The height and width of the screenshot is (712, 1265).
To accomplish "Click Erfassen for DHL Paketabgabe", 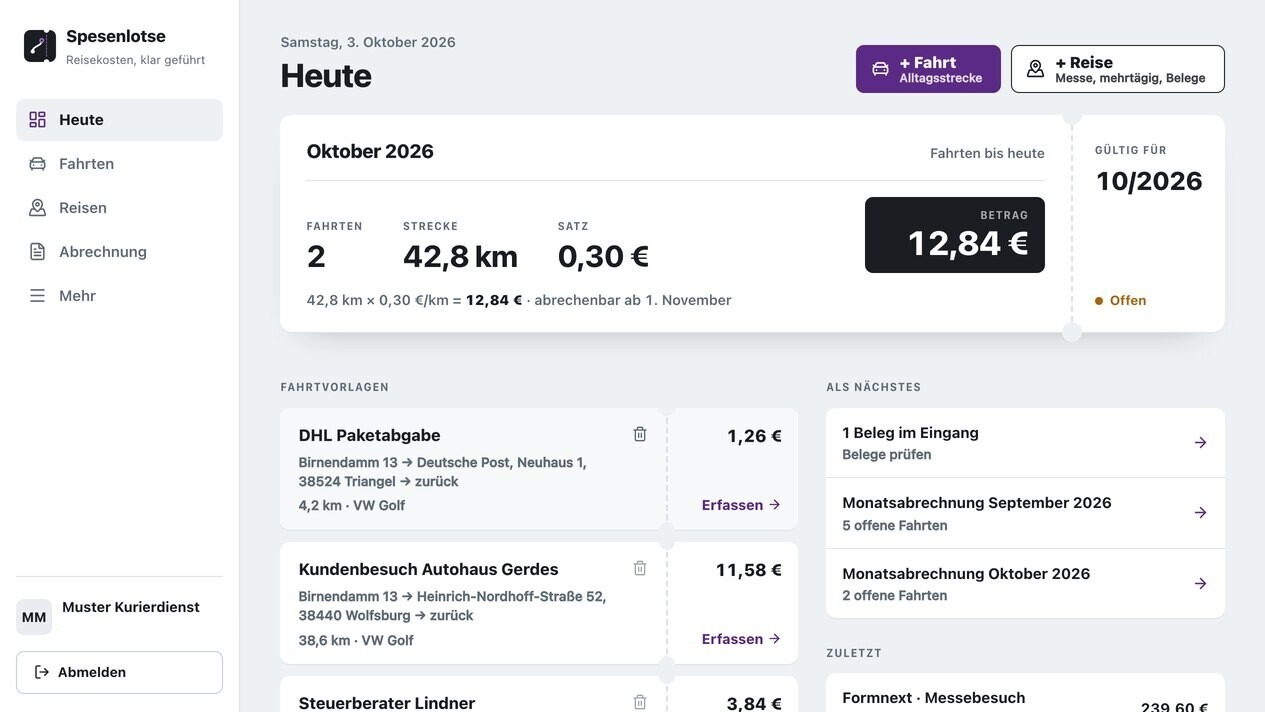I will 741,505.
